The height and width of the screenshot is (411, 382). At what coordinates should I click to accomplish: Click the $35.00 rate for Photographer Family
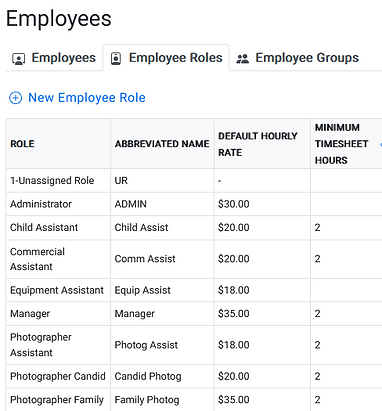(234, 400)
